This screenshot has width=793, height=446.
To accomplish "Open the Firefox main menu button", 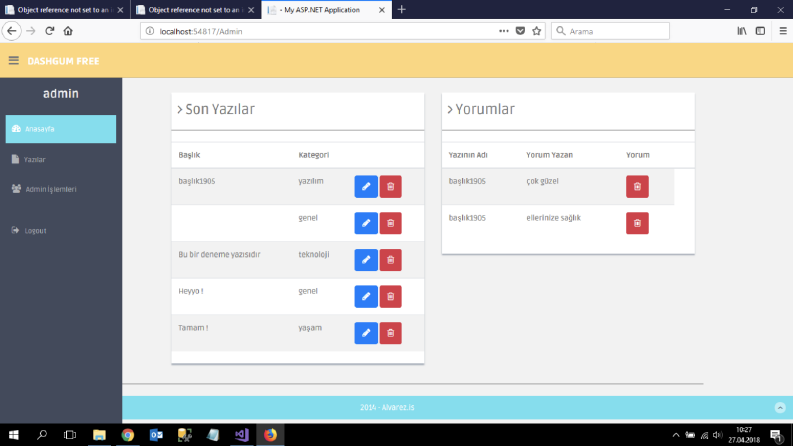I will point(783,31).
